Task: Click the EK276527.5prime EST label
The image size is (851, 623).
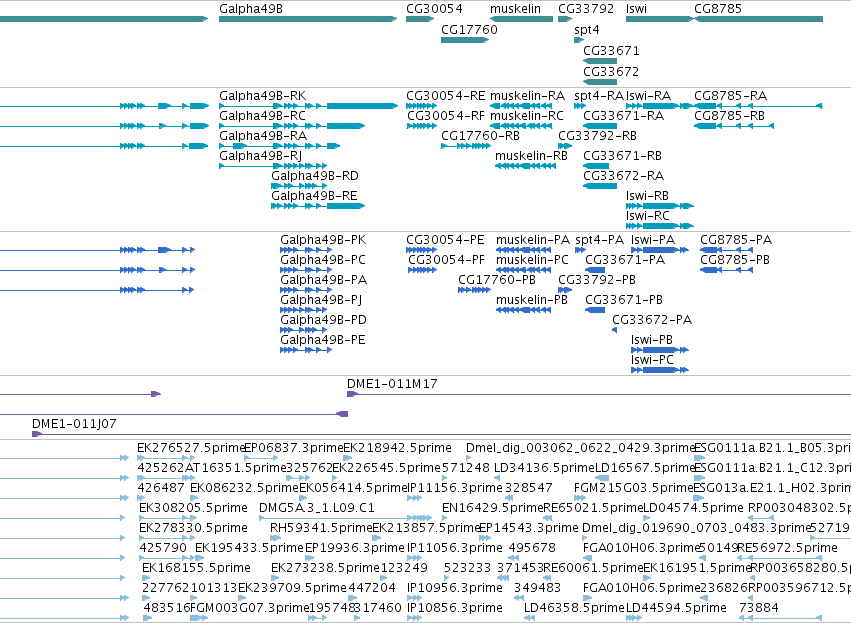Action: 192,448
